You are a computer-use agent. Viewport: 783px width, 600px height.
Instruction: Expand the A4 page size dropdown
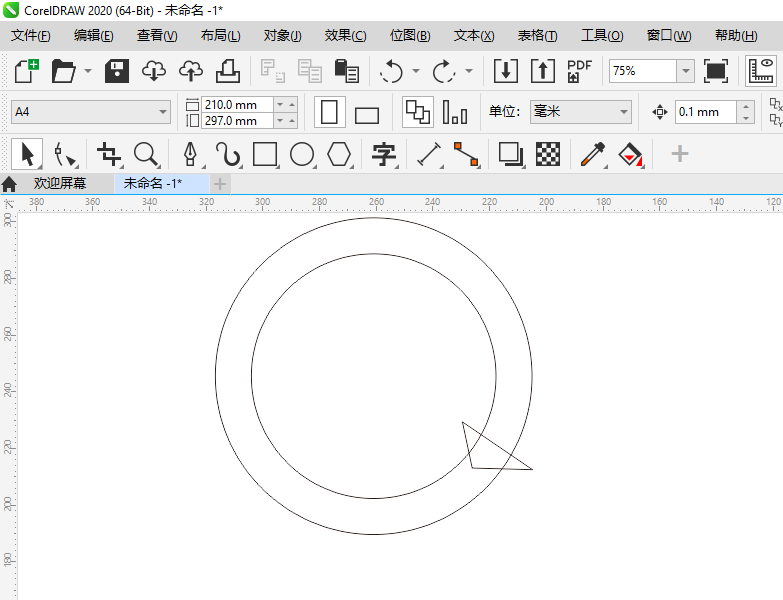[x=163, y=112]
